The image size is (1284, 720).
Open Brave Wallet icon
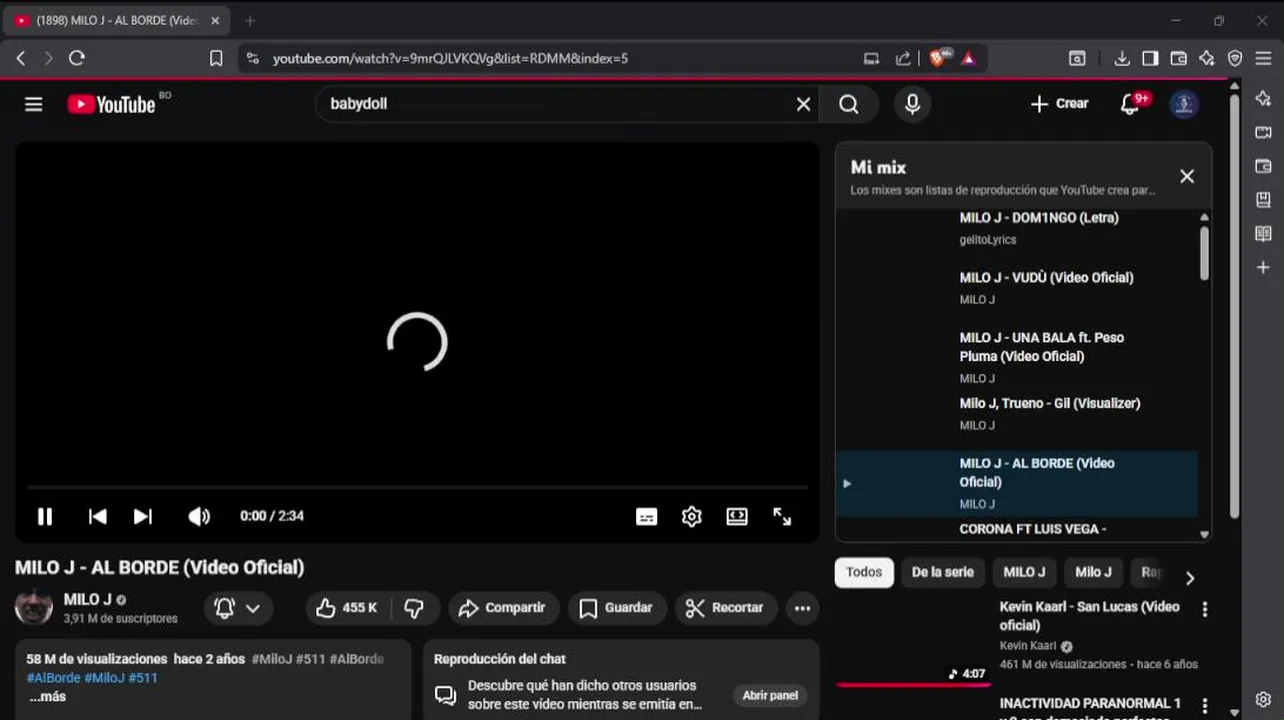coord(1178,58)
